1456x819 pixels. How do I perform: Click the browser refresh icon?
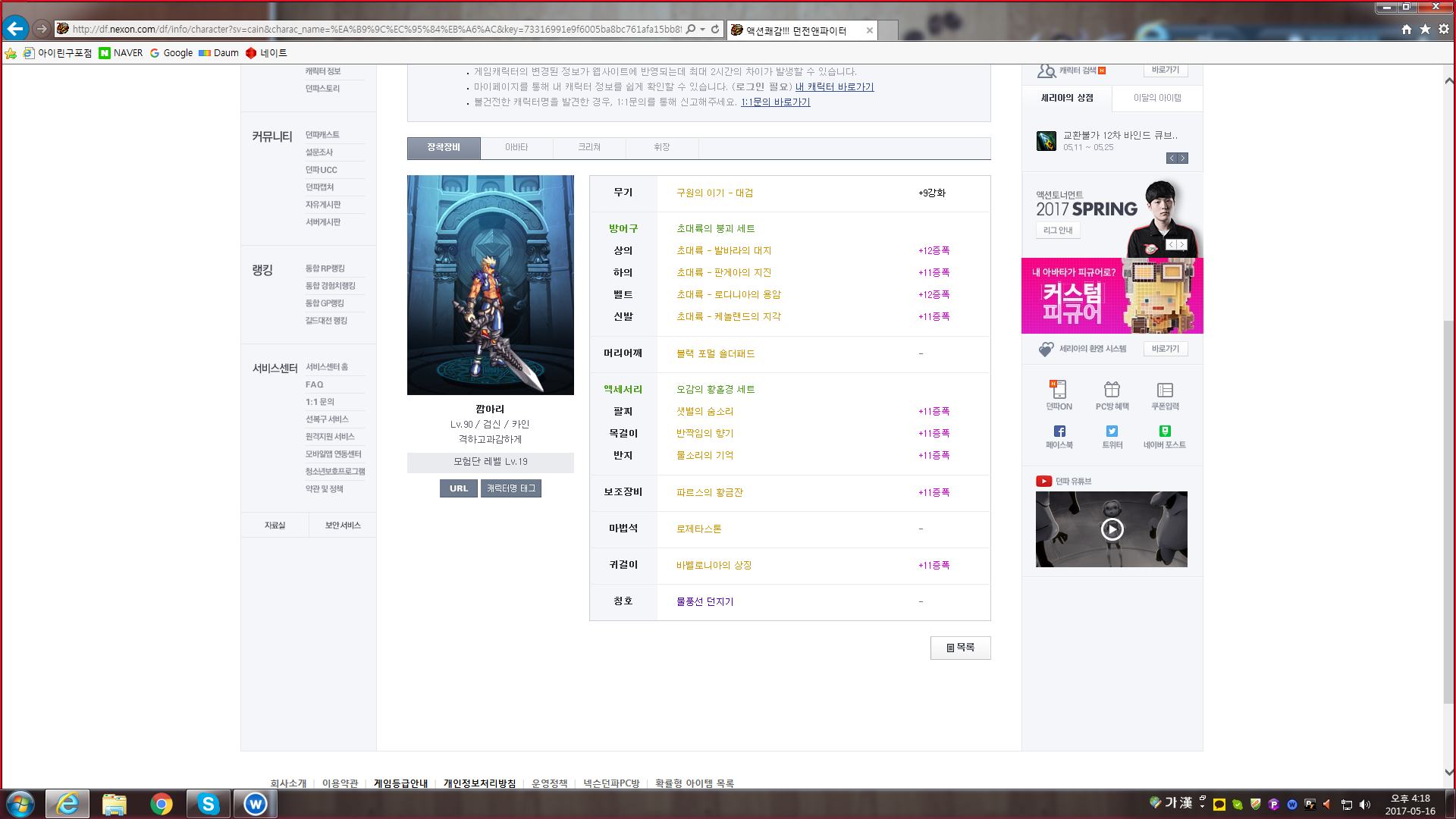pos(714,30)
